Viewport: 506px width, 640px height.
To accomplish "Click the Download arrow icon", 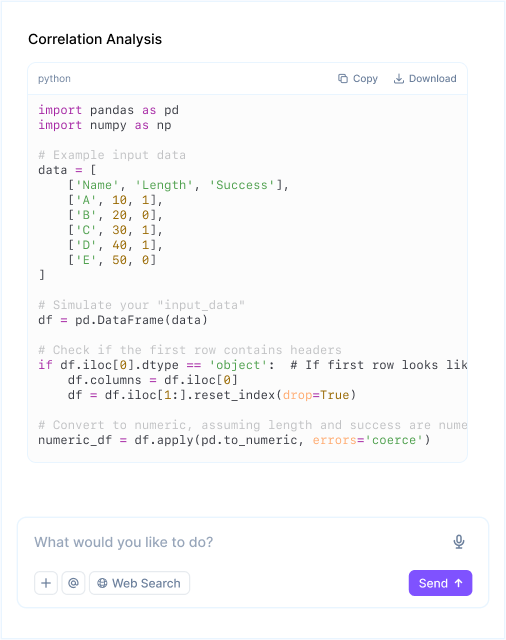I will pyautogui.click(x=399, y=78).
